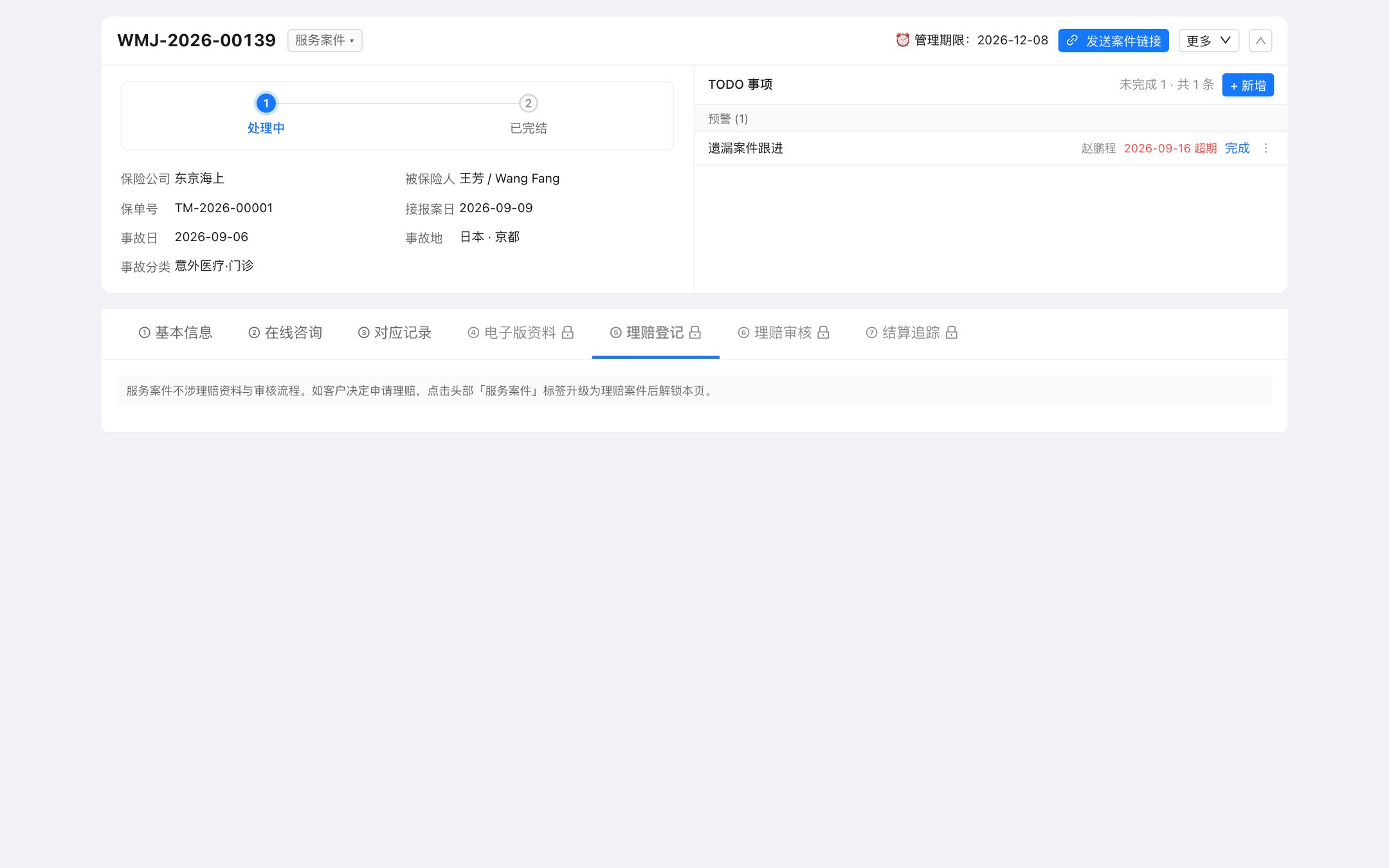Screen dimensions: 1389x868
Task: Switch to the 理赔登记 tab
Action: coord(656,332)
